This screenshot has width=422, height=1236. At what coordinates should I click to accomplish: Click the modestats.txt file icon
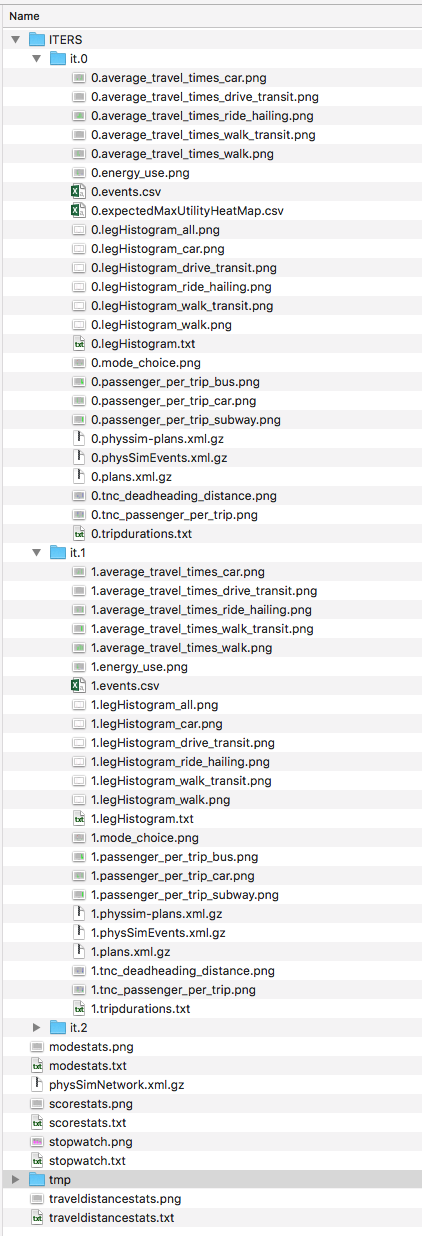point(37,1066)
